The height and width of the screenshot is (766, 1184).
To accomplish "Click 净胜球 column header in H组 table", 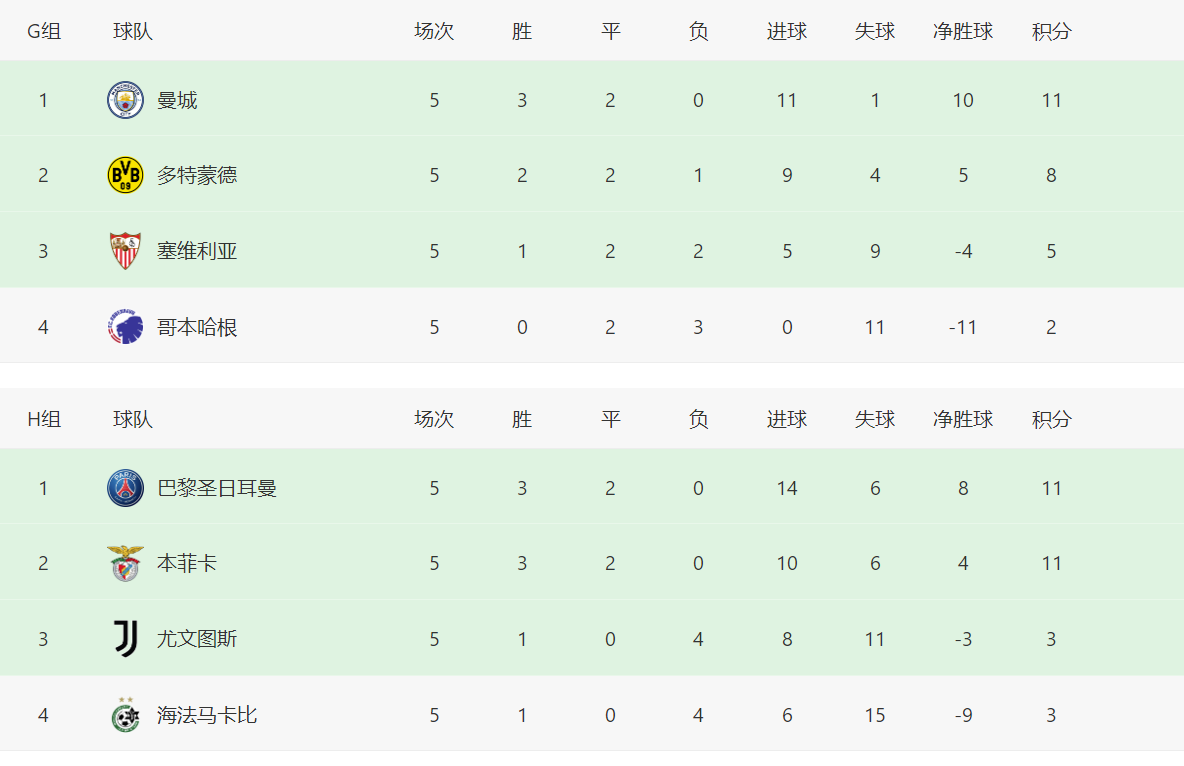I will [x=963, y=419].
